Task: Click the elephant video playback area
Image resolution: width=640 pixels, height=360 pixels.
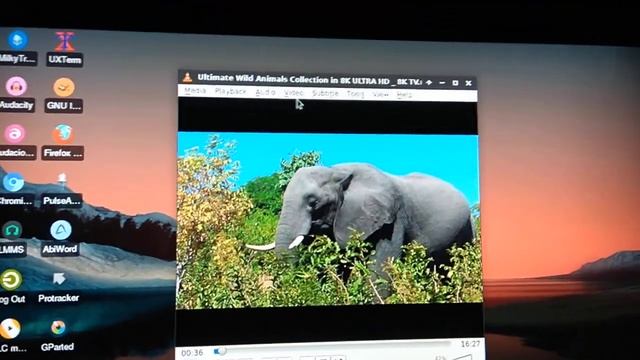Action: 329,219
